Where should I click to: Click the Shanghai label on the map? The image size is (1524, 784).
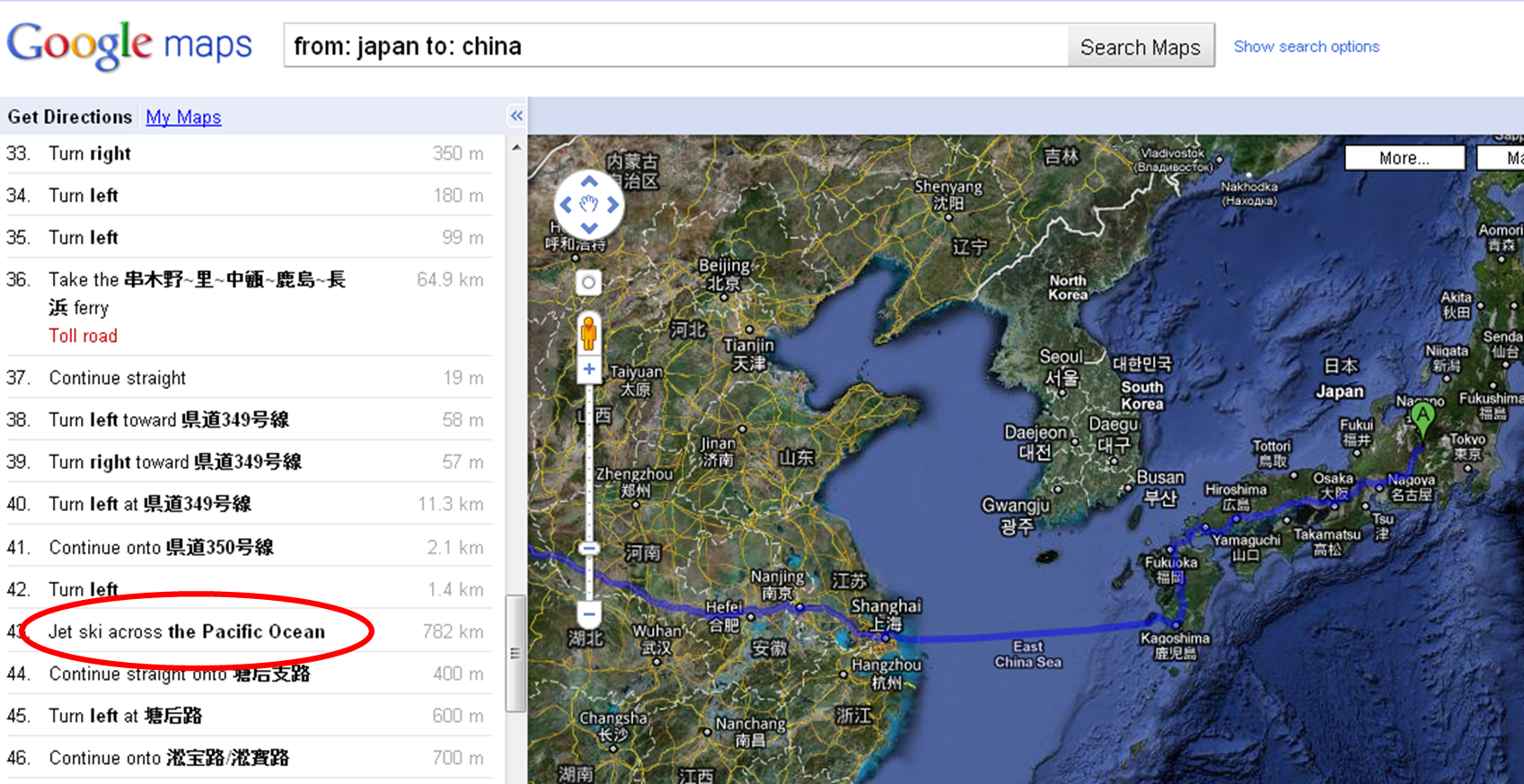(886, 614)
